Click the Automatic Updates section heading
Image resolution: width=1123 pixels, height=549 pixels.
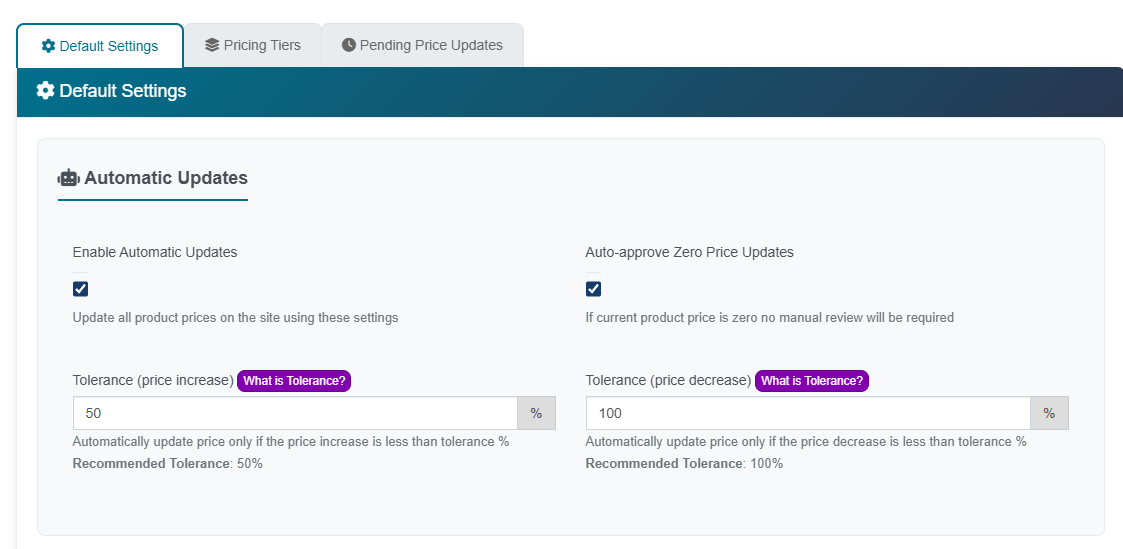(x=165, y=178)
